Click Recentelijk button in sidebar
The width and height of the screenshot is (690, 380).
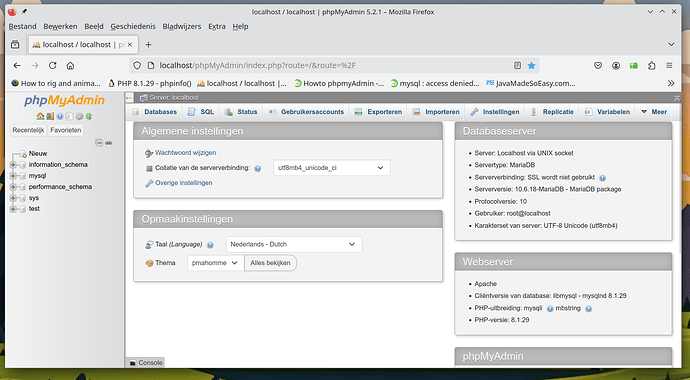click(29, 130)
